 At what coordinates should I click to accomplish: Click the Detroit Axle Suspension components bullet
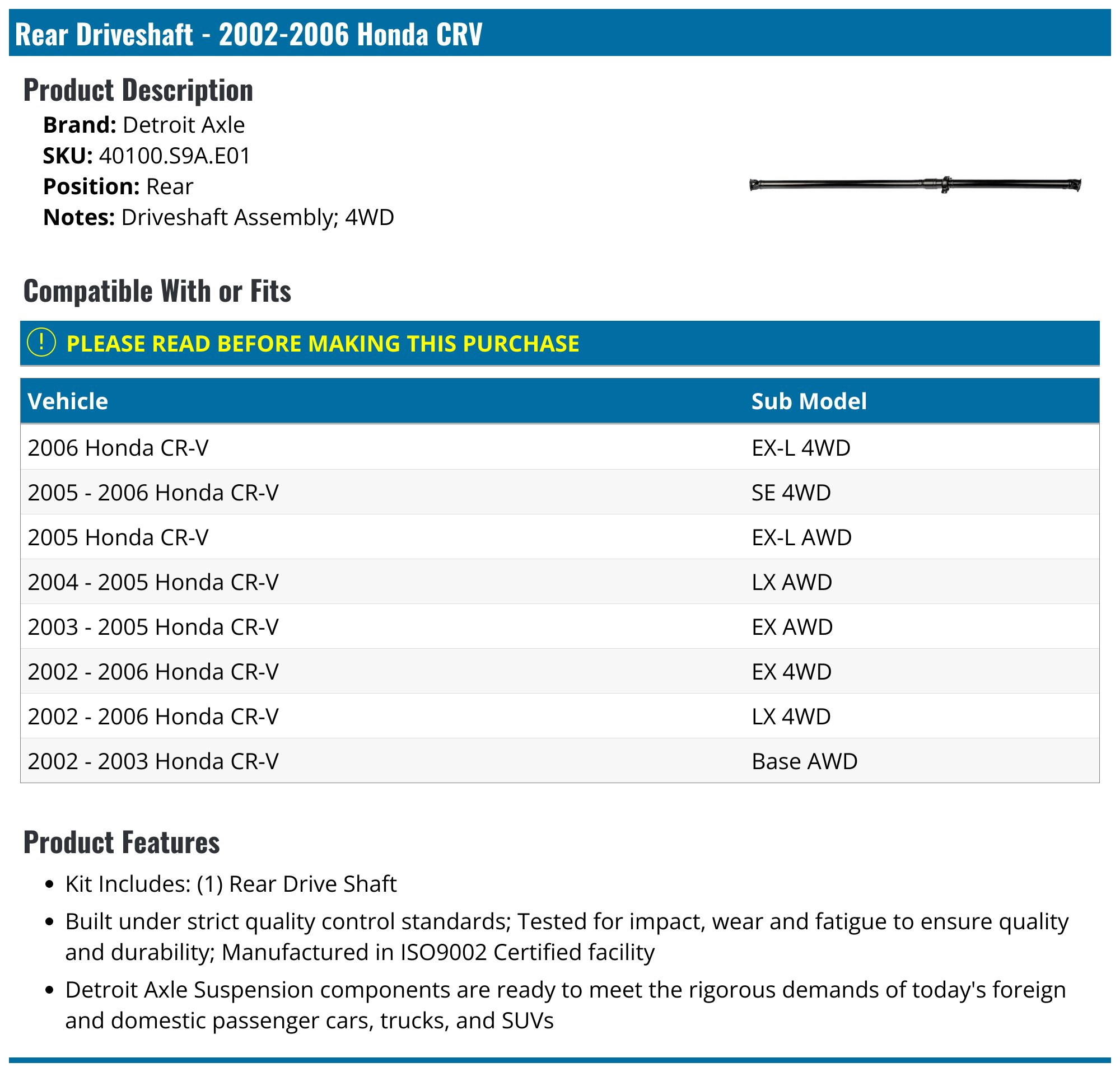pyautogui.click(x=566, y=1005)
